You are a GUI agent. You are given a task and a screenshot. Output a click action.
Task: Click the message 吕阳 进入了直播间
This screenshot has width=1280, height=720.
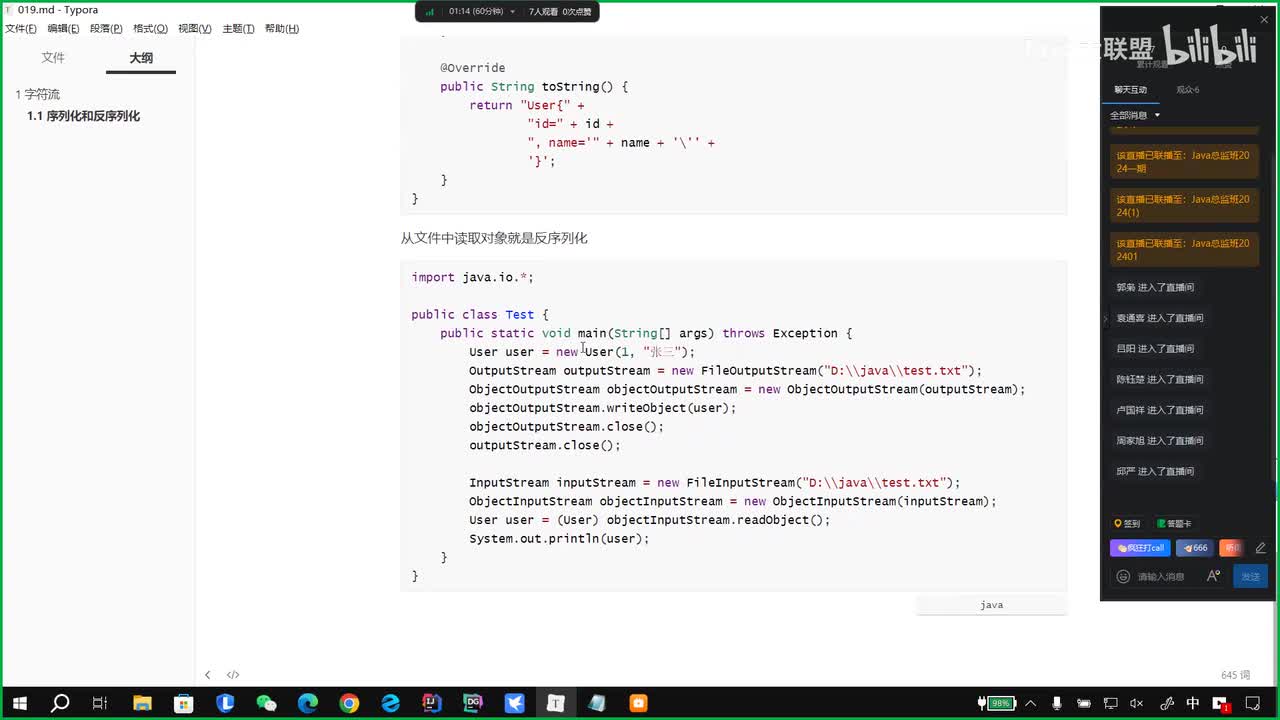pos(1155,349)
